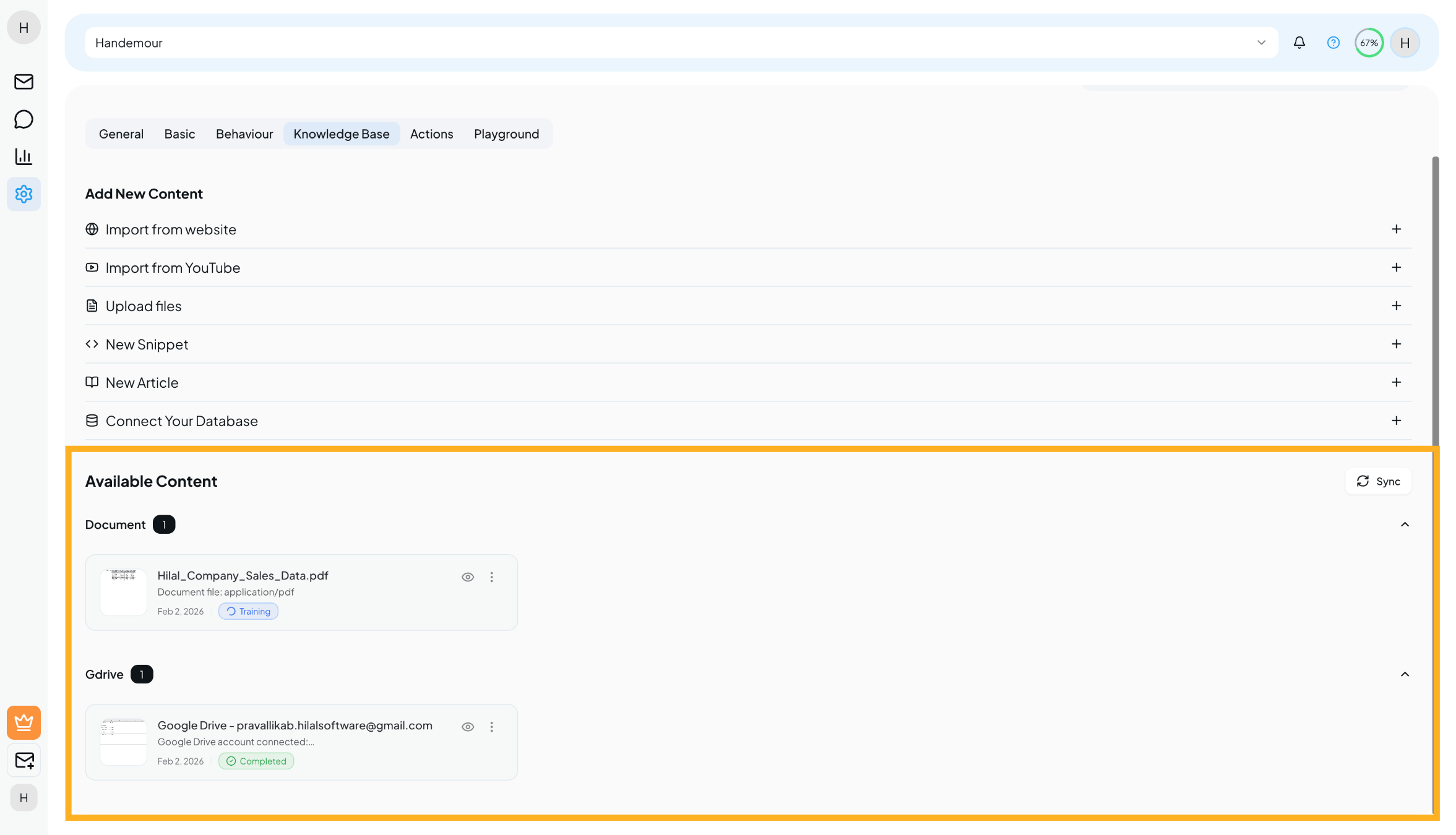The image size is (1456, 835).
Task: Open three-dot menu for Hilal_Company_Sales_Data.pdf
Action: 492,576
